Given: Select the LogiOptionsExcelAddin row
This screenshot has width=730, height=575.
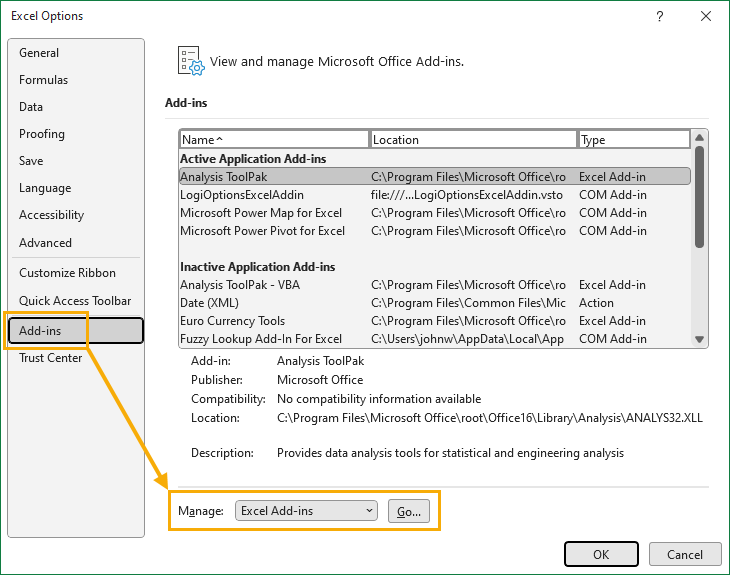Looking at the screenshot, I should pyautogui.click(x=435, y=195).
